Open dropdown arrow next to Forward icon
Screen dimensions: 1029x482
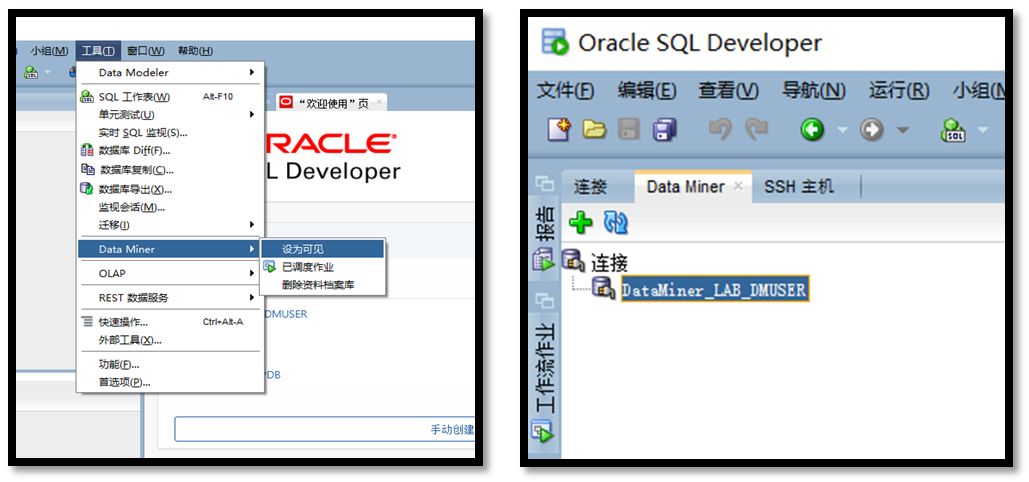902,130
